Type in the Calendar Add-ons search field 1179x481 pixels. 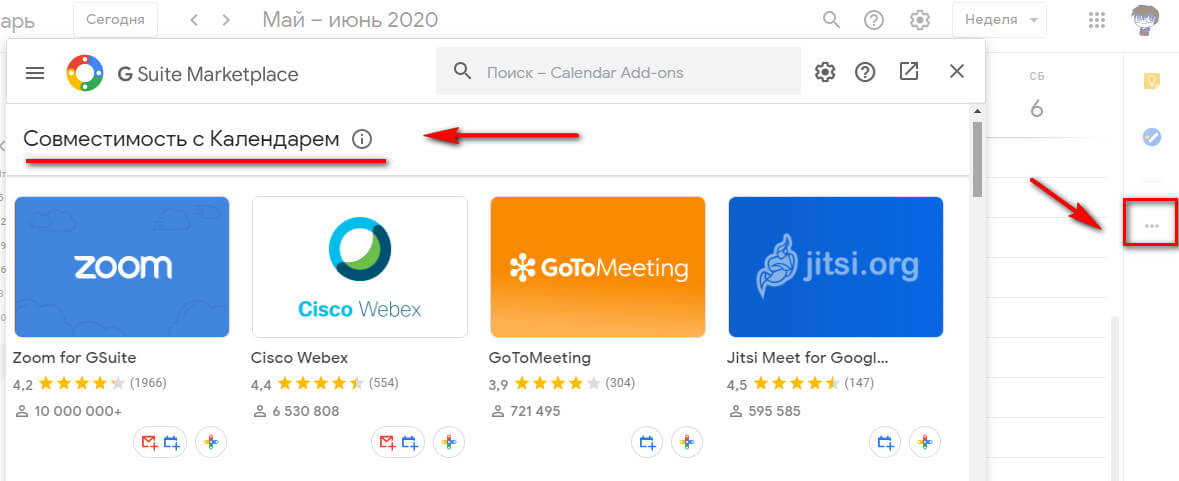[x=630, y=73]
